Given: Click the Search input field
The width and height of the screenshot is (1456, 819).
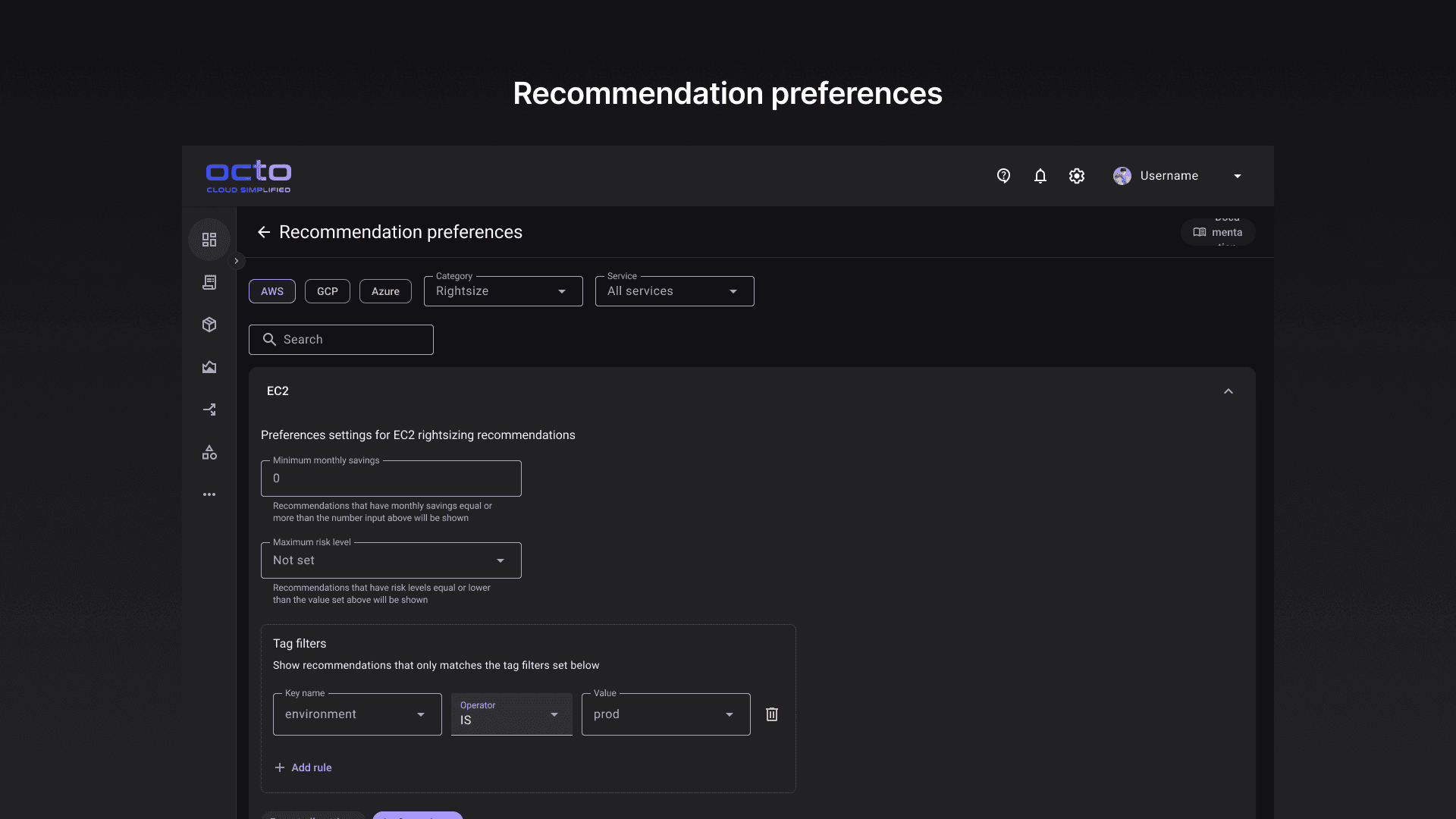Looking at the screenshot, I should 341,340.
